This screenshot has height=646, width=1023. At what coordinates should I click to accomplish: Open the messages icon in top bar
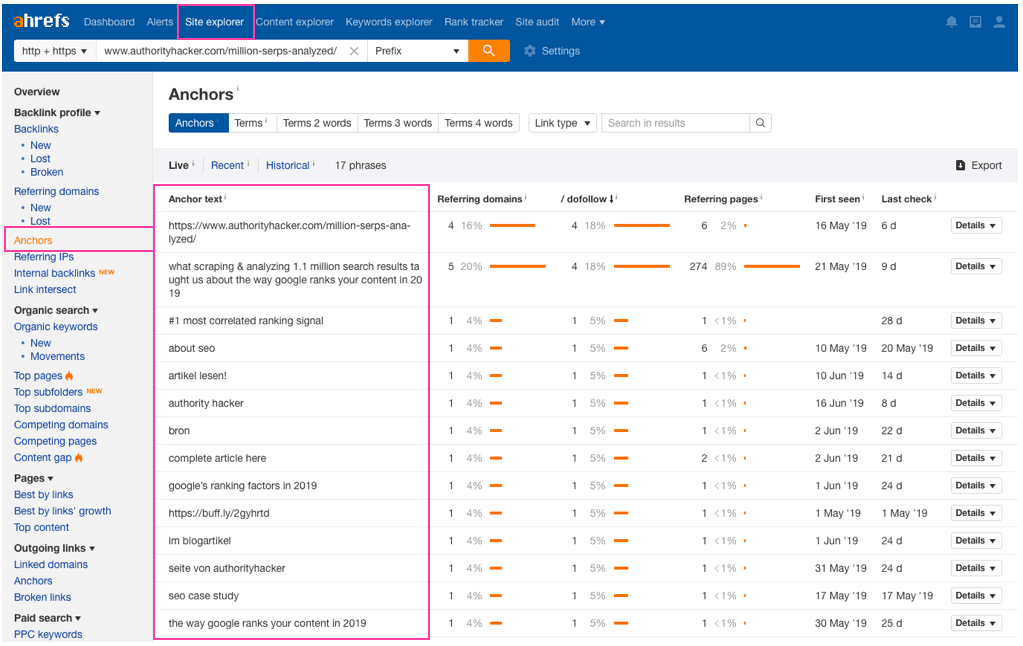point(975,22)
